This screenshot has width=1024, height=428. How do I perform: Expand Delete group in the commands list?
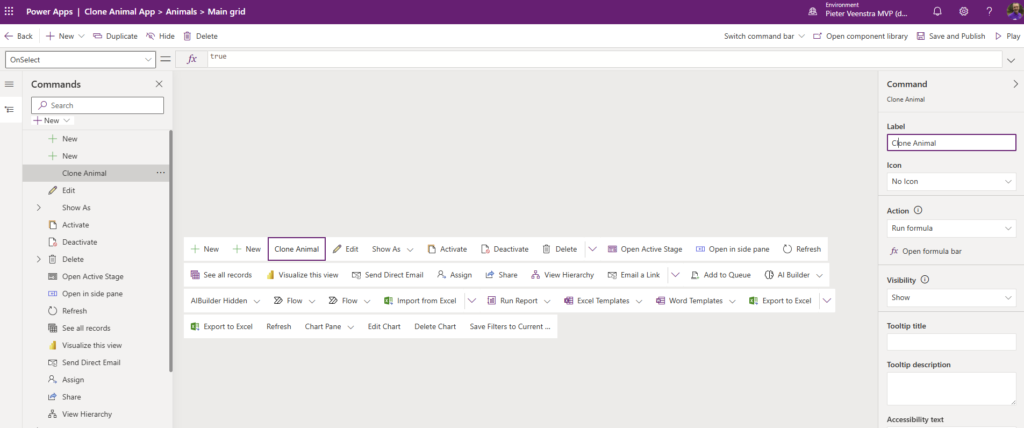(x=39, y=259)
